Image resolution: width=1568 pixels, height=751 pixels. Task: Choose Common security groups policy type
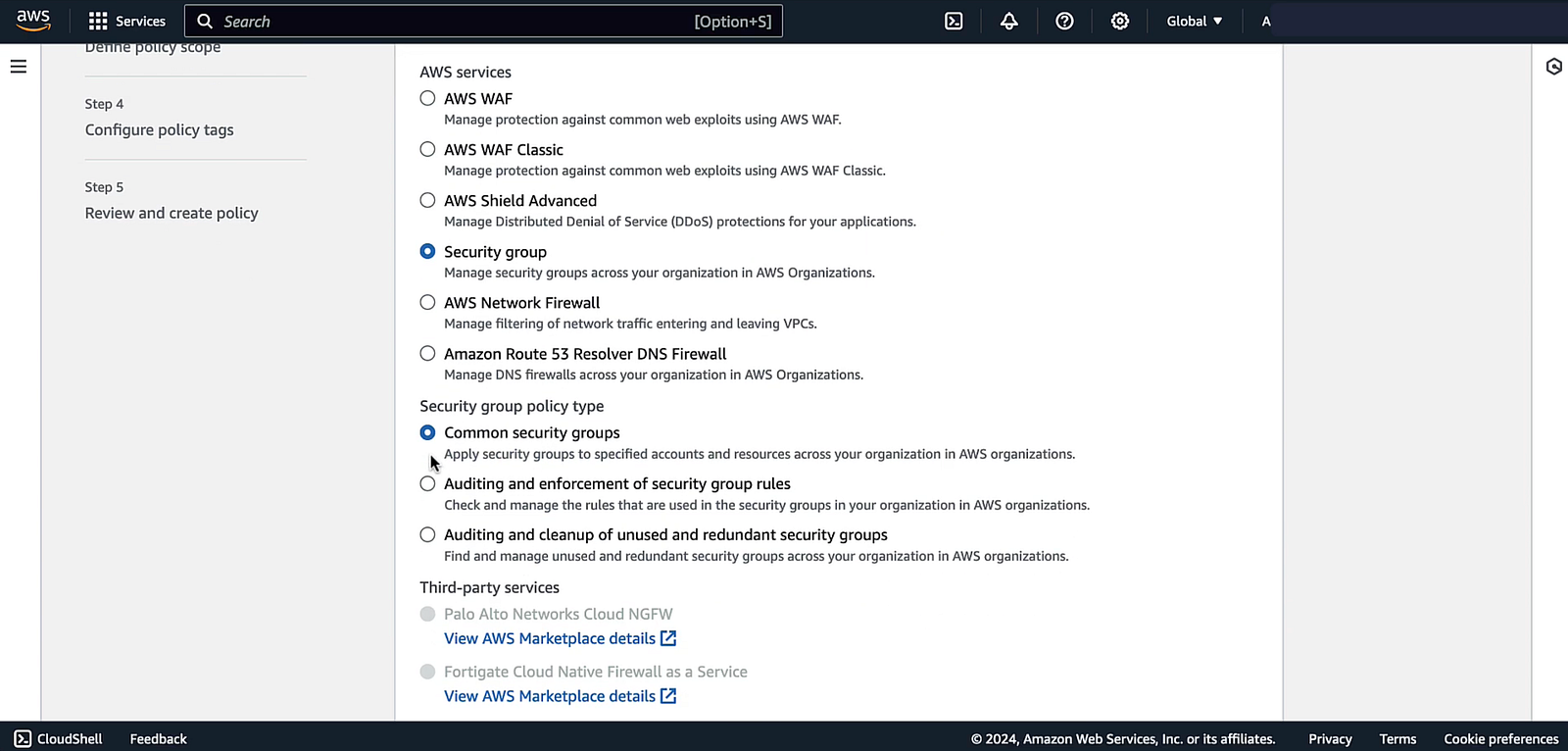pyautogui.click(x=427, y=432)
